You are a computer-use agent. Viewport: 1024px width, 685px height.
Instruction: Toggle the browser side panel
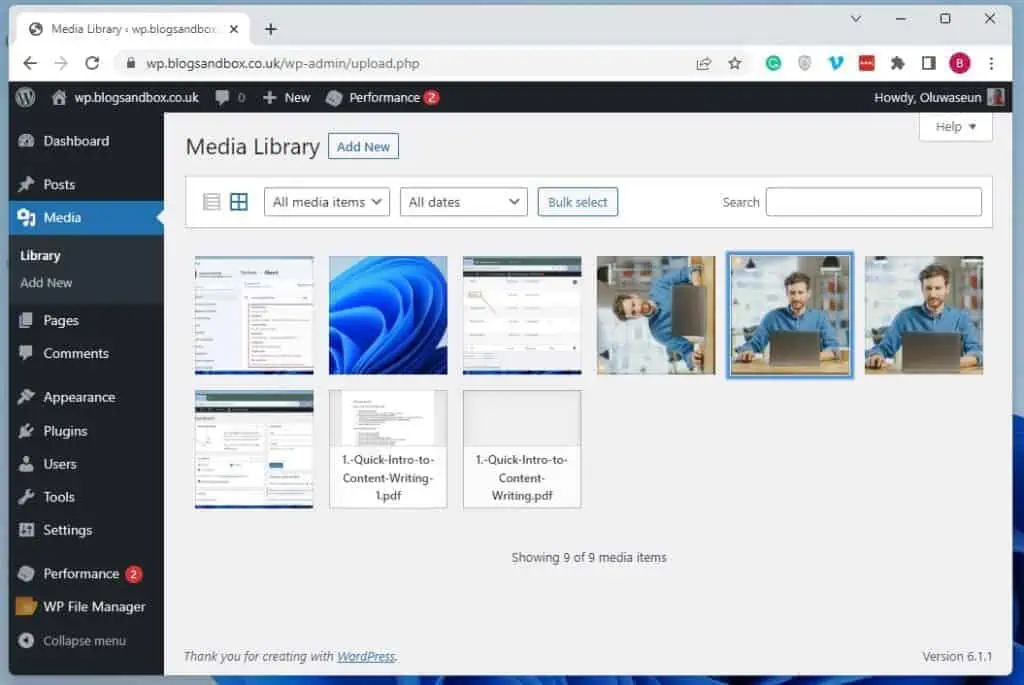[x=928, y=63]
